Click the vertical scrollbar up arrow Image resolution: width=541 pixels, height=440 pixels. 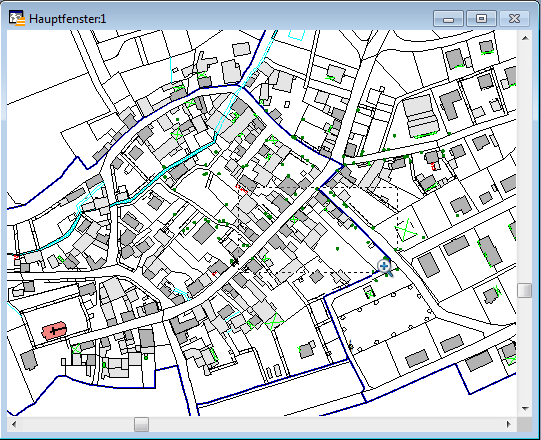tap(525, 38)
